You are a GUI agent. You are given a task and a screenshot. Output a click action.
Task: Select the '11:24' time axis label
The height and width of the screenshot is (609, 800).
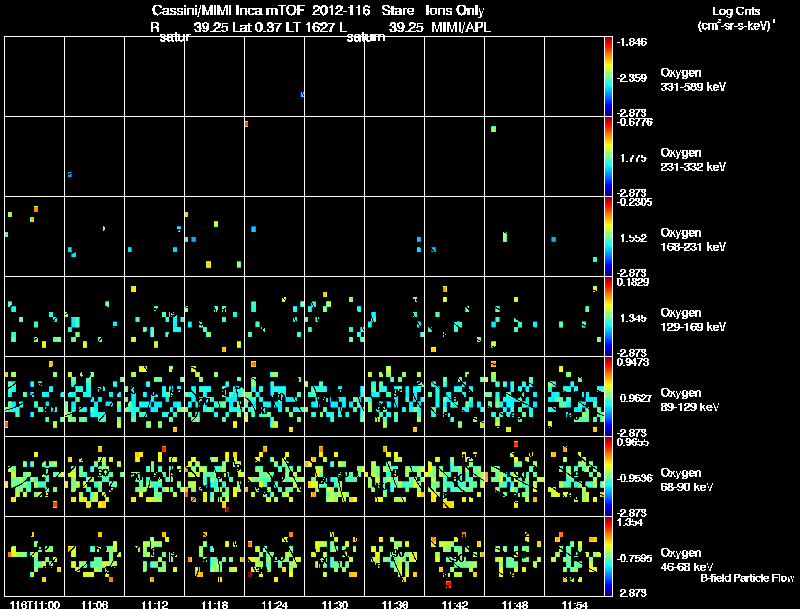274,604
